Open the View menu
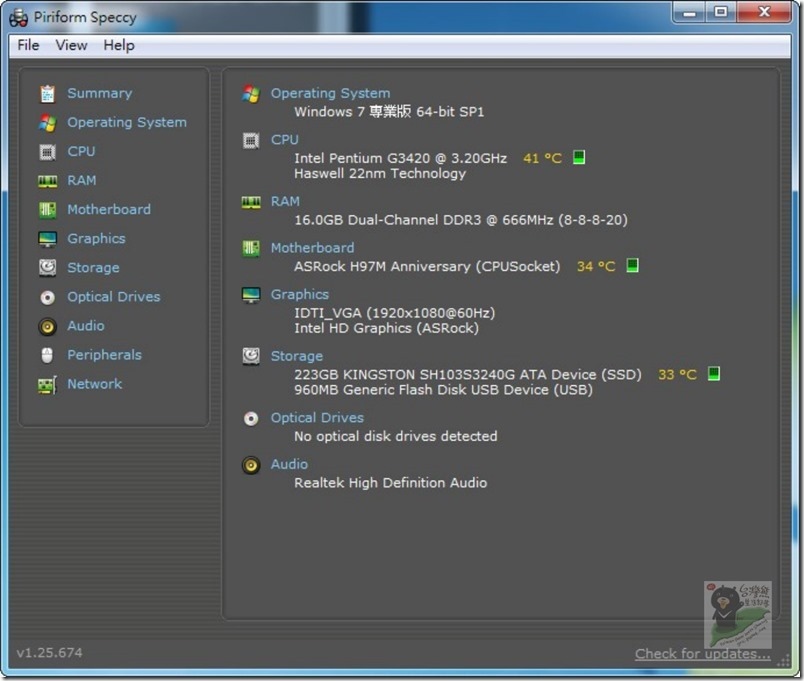The image size is (804, 681). (71, 45)
